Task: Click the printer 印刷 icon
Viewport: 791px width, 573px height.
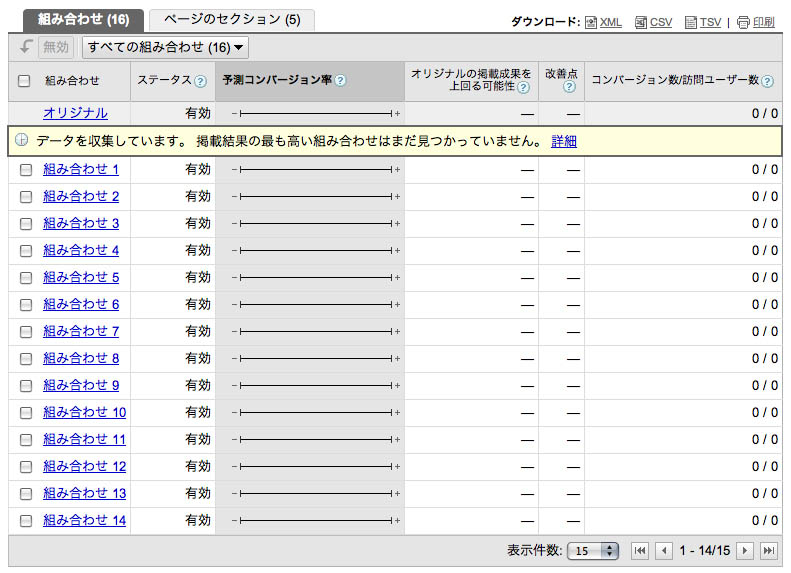Action: [x=743, y=22]
